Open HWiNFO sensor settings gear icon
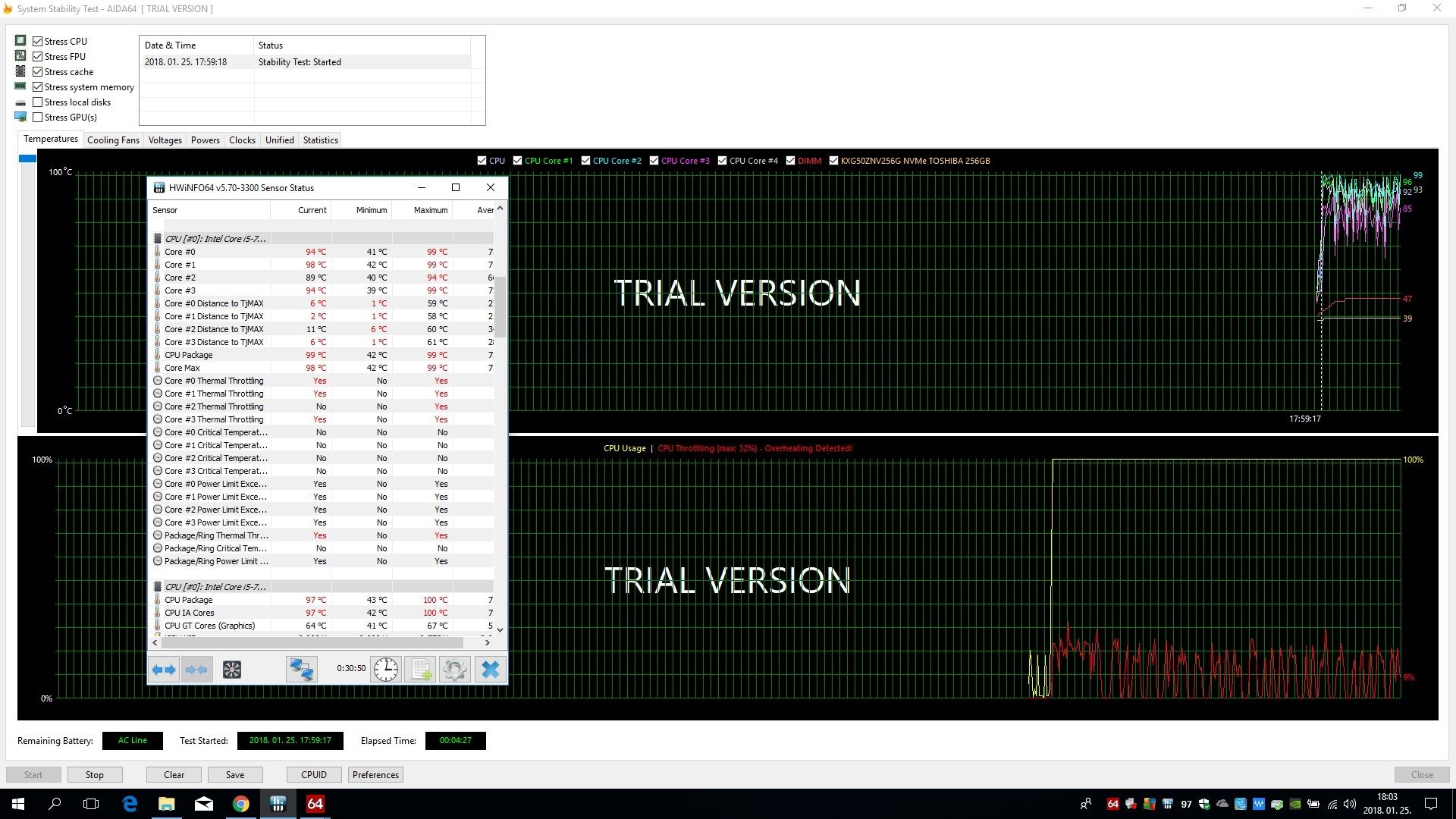The height and width of the screenshot is (819, 1456). click(455, 670)
